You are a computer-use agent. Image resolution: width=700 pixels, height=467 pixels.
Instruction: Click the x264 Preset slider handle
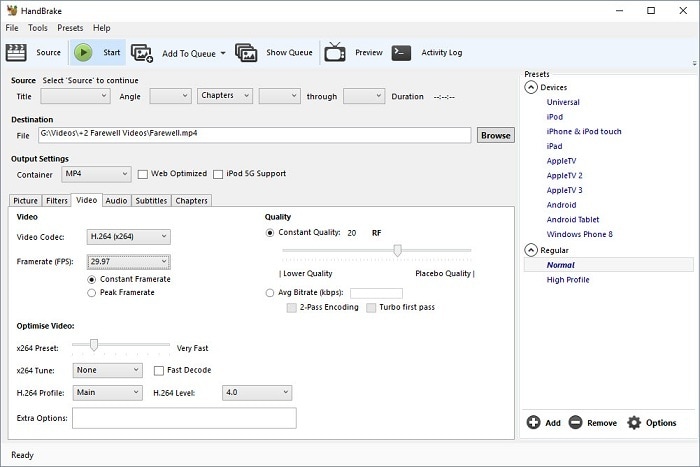[94, 345]
